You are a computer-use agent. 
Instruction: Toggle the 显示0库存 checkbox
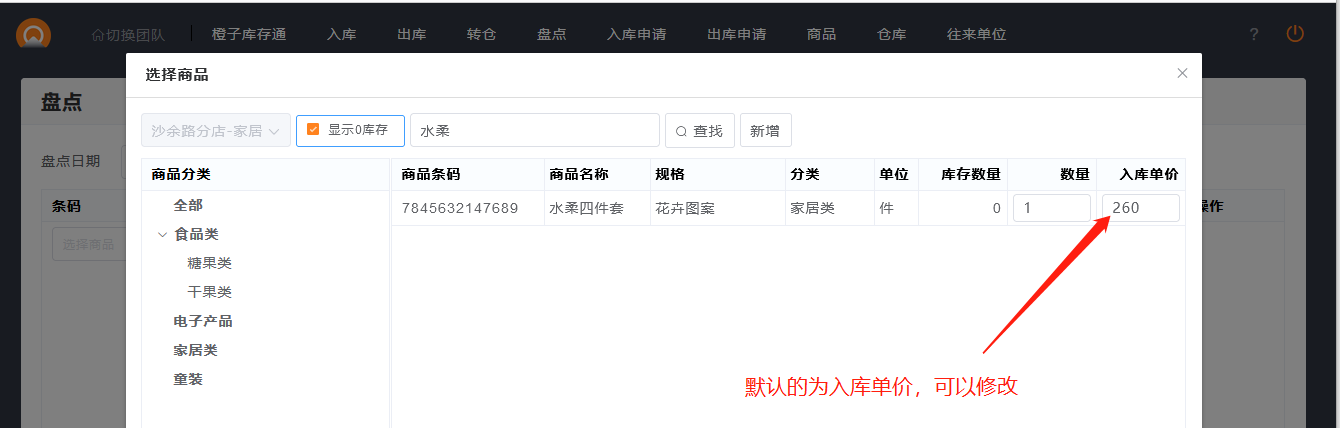pos(313,130)
